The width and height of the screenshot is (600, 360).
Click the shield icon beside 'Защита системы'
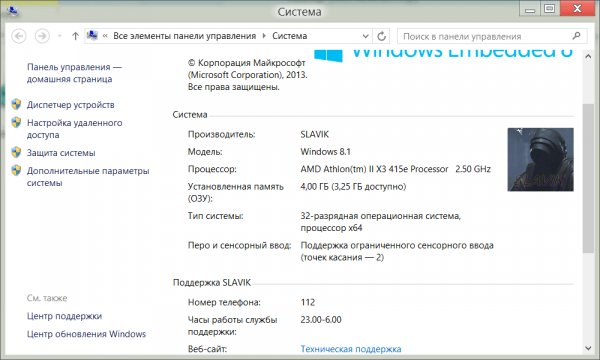coord(16,152)
